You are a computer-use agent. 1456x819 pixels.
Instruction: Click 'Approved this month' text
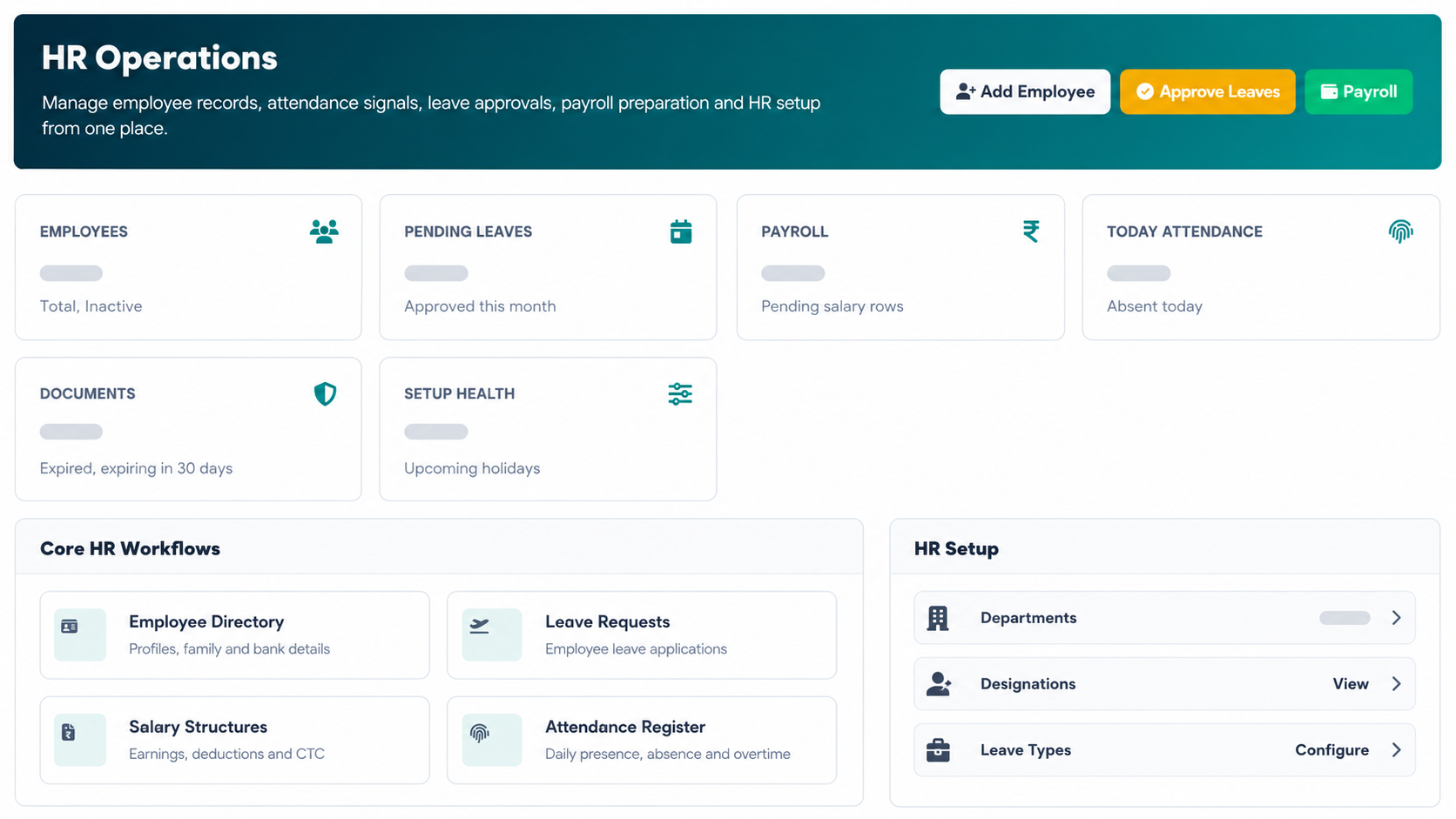tap(480, 306)
